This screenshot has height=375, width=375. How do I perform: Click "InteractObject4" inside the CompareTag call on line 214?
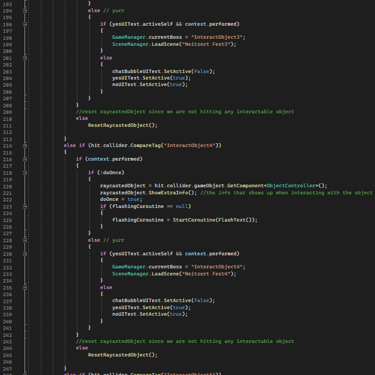(190, 145)
